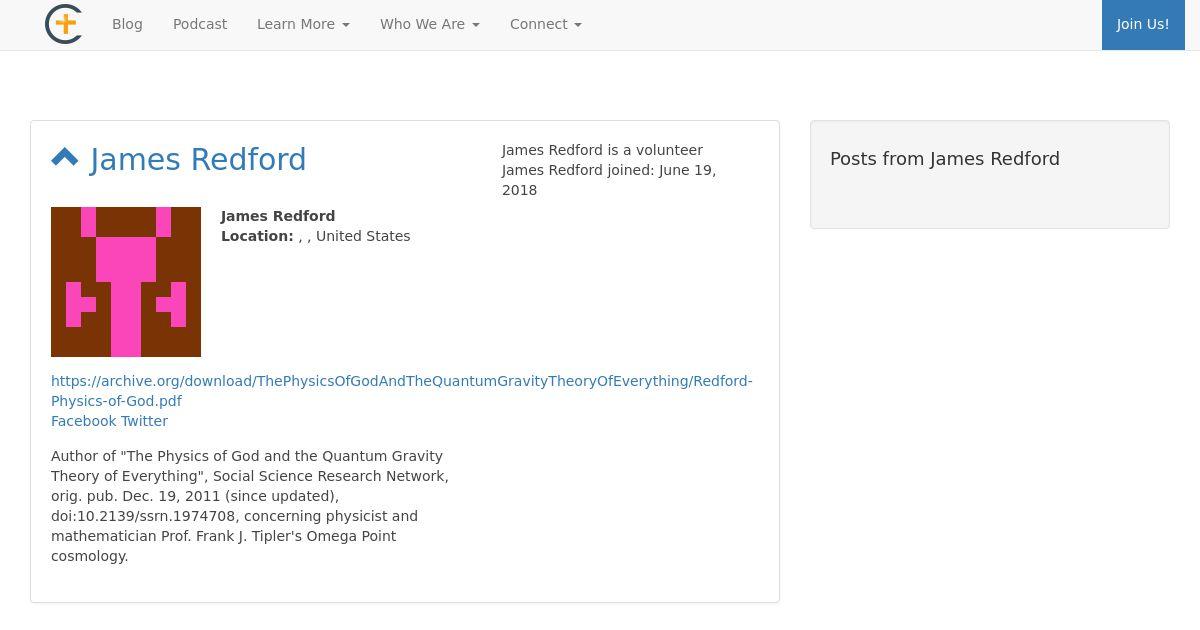Visit the Facebook profile link
Image resolution: width=1200 pixels, height=630 pixels.
pyautogui.click(x=84, y=421)
